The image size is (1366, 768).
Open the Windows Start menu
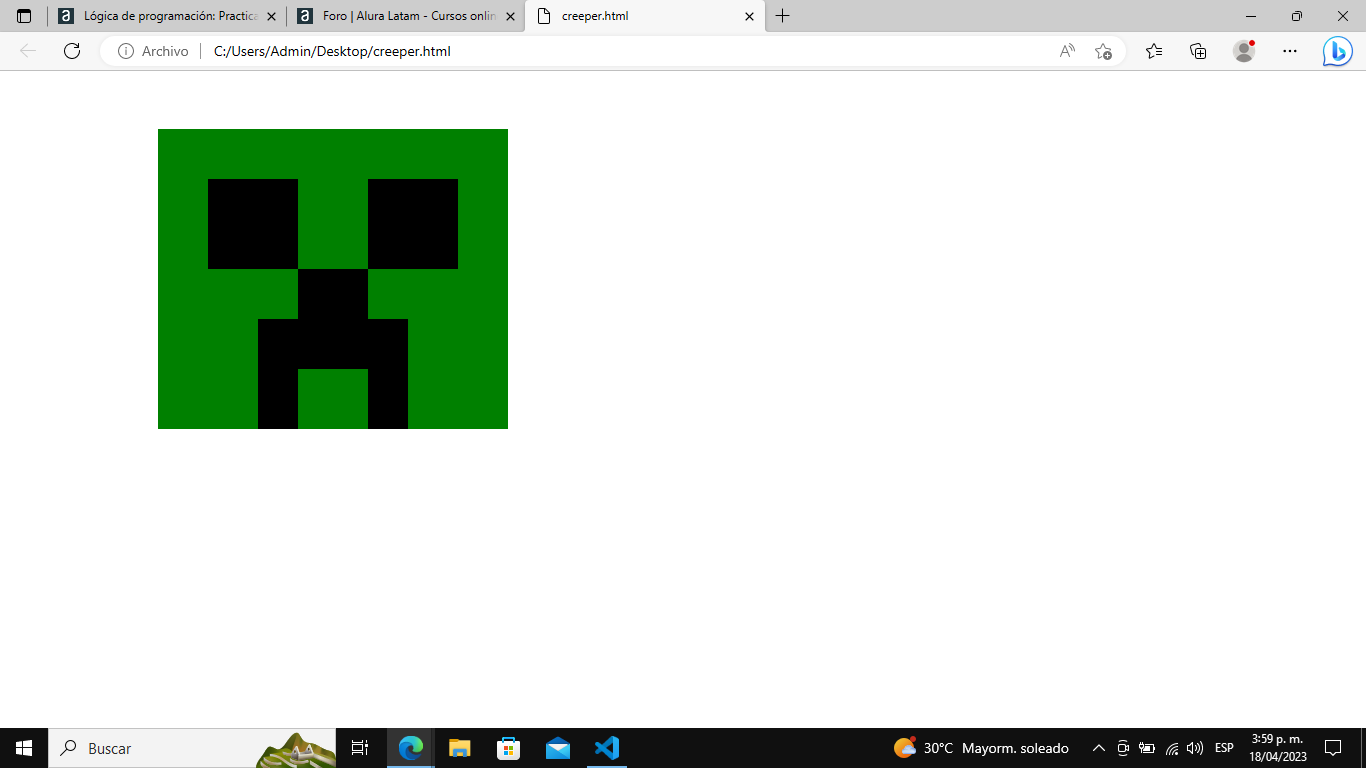click(x=24, y=748)
